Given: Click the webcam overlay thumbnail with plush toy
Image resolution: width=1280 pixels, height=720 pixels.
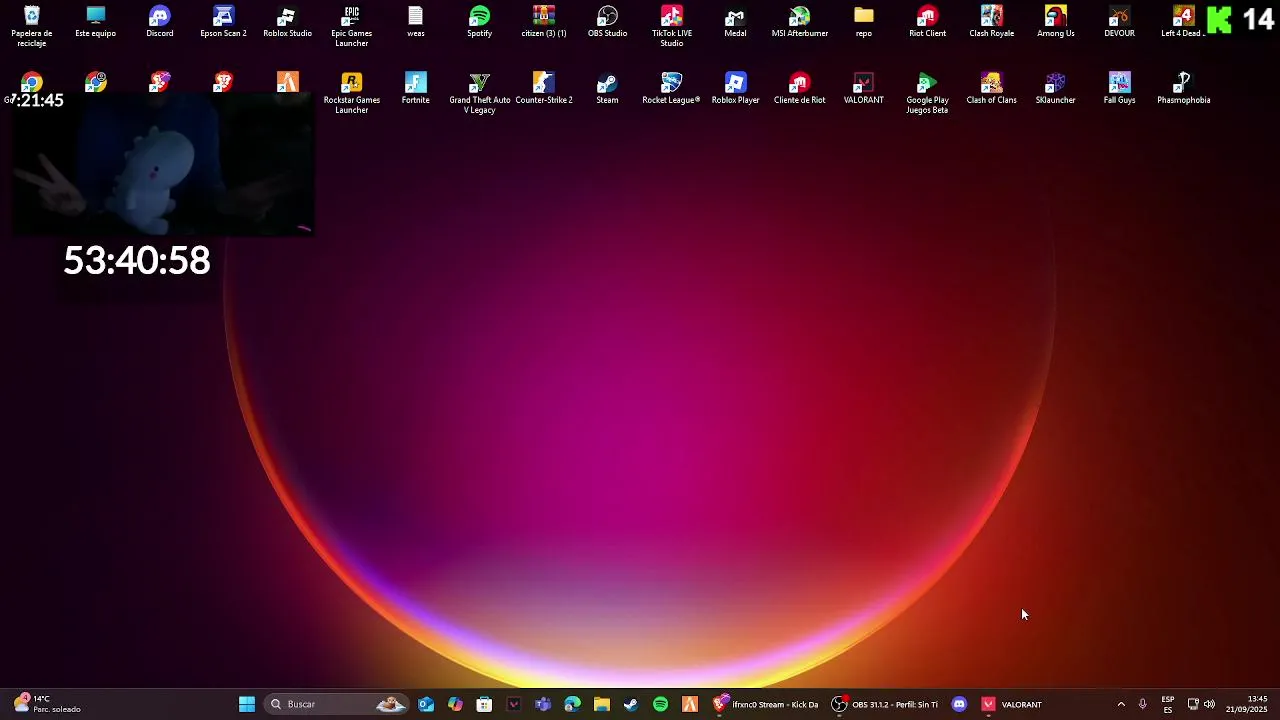Looking at the screenshot, I should [x=162, y=165].
